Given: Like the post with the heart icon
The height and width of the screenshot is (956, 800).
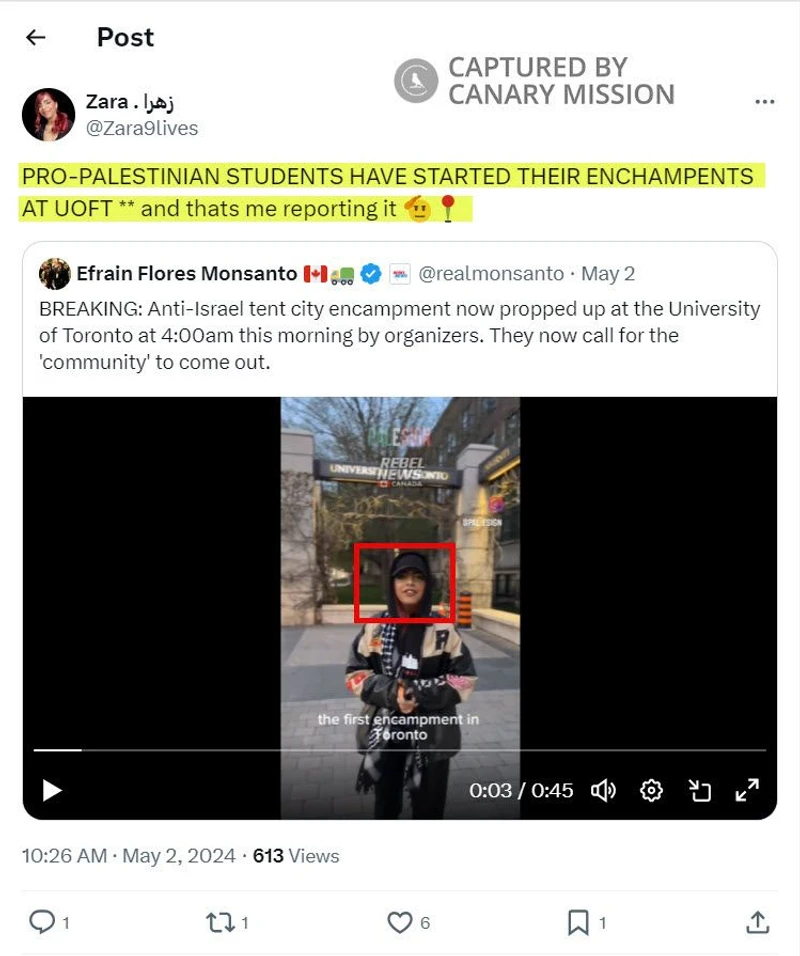Looking at the screenshot, I should coord(400,922).
